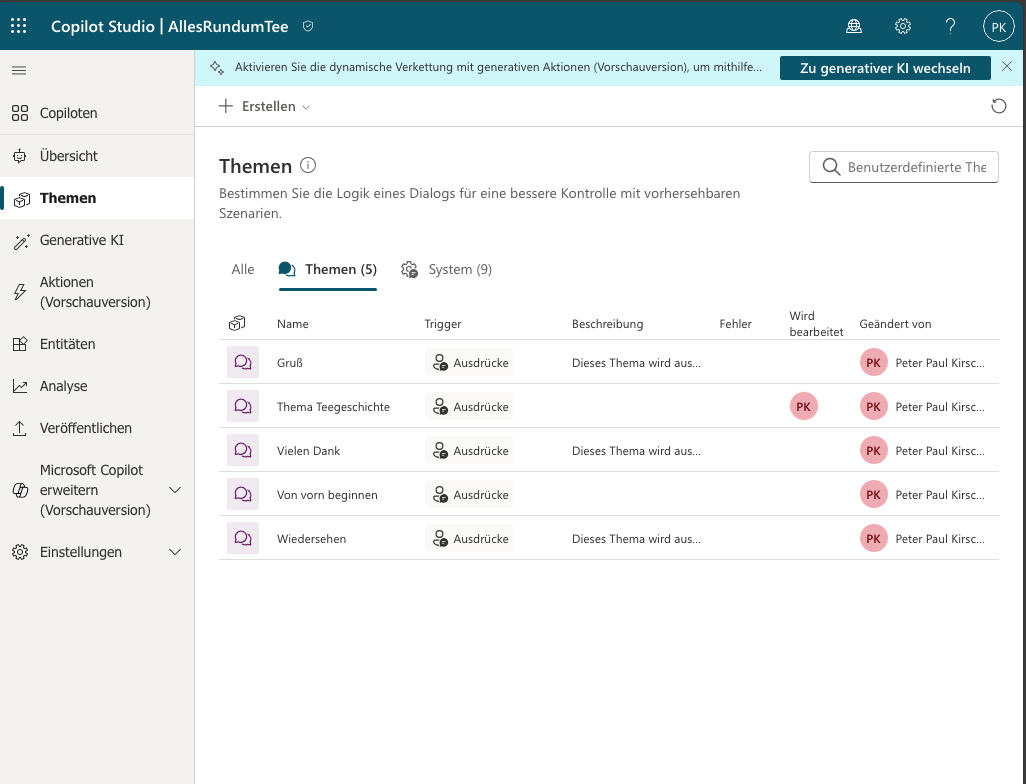Expand Microsoft Copilot erweitern section
The image size is (1026, 784).
coord(175,490)
